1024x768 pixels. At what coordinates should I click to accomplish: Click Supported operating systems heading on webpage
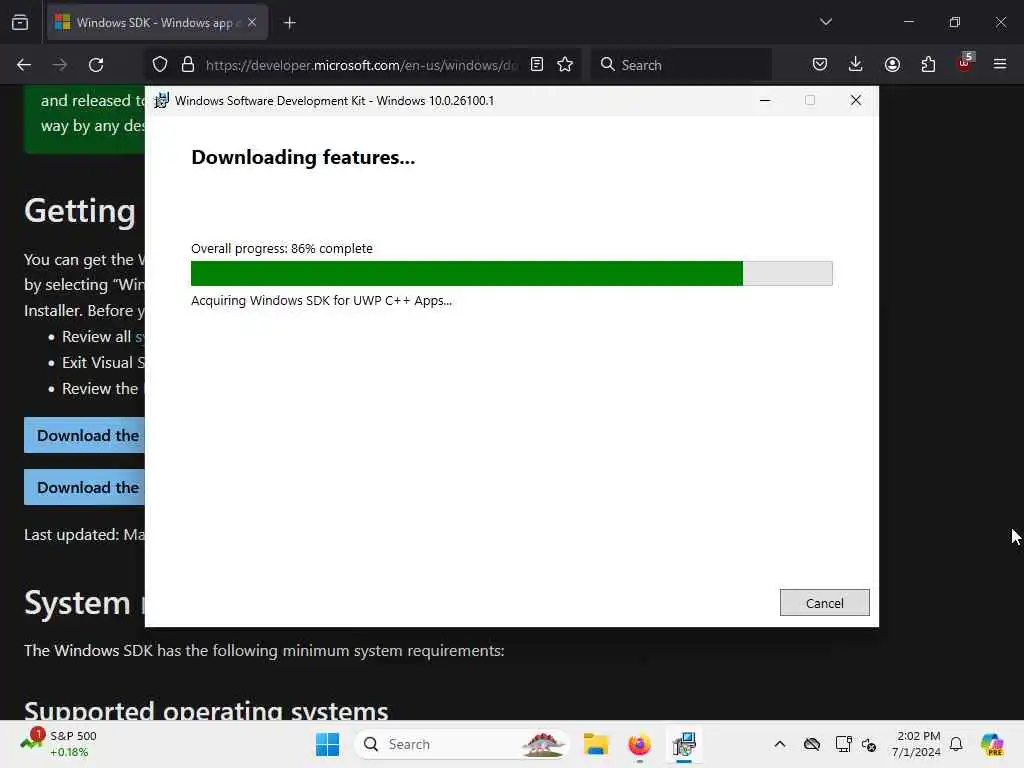206,710
